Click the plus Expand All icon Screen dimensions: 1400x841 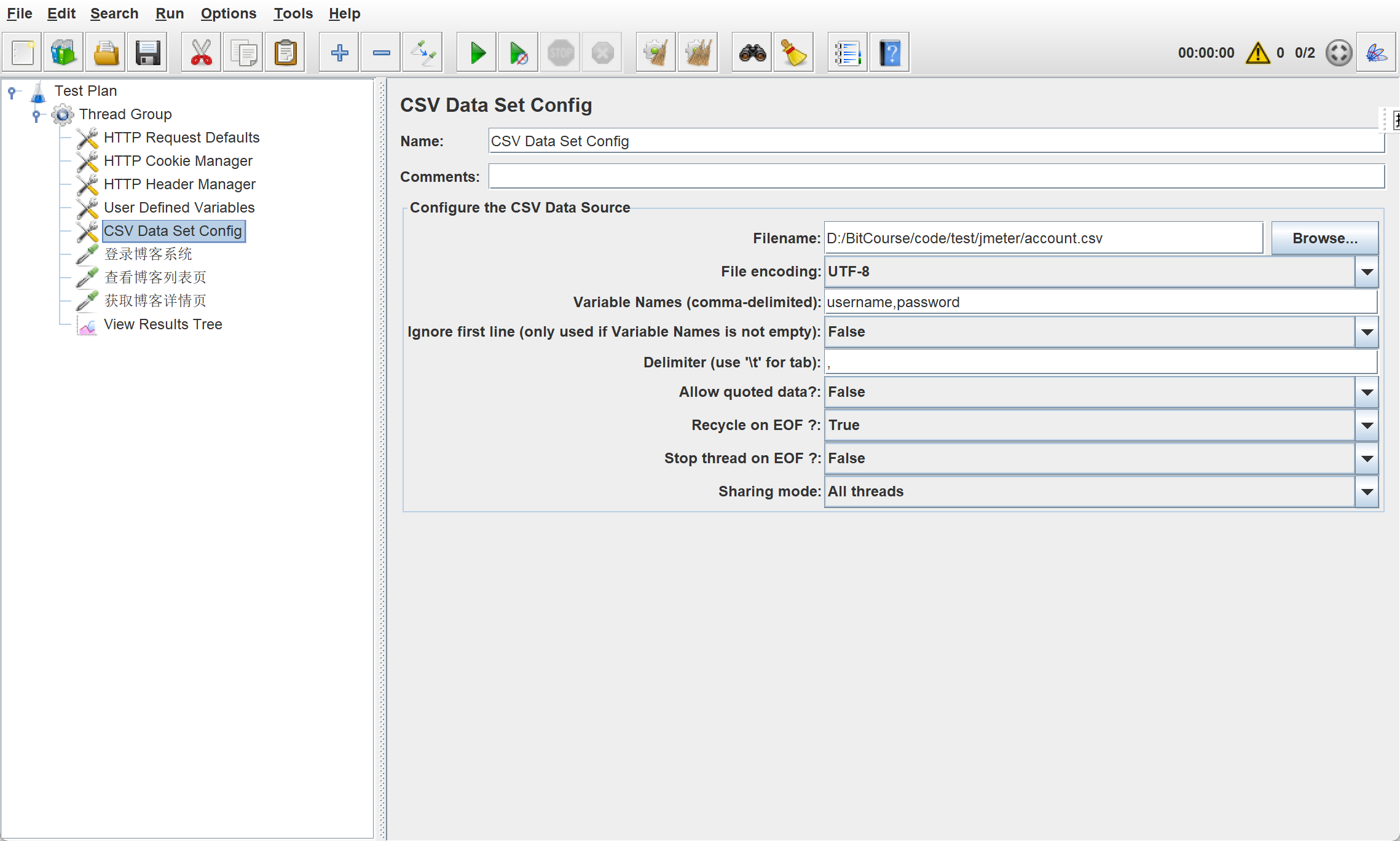(x=339, y=53)
